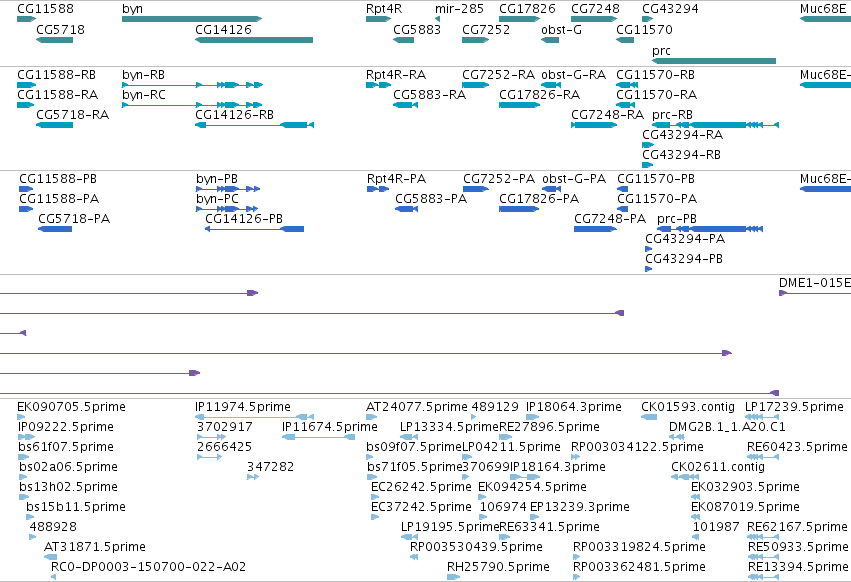Screen dimensions: 851x582
Task: Click the mir-285 gene label
Action: [459, 9]
